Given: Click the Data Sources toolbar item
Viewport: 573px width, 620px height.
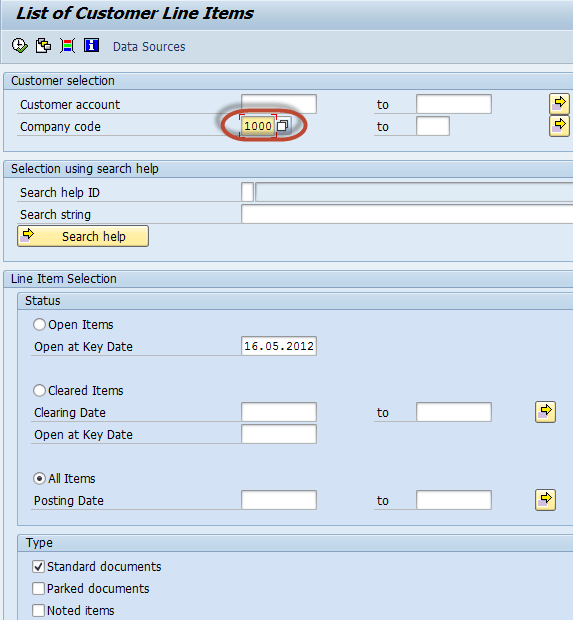Looking at the screenshot, I should tap(149, 47).
